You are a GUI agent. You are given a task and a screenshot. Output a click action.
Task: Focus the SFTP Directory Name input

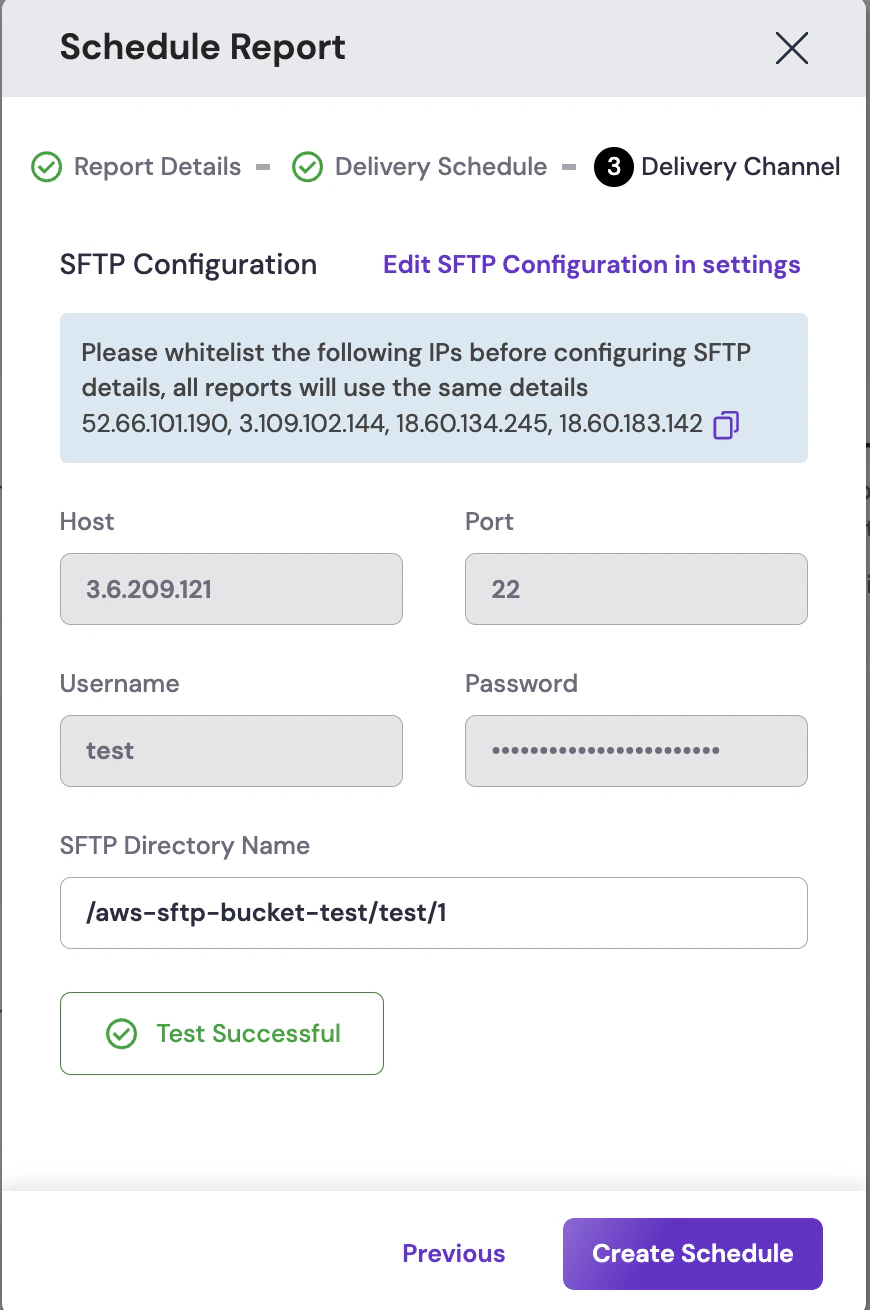(x=433, y=913)
